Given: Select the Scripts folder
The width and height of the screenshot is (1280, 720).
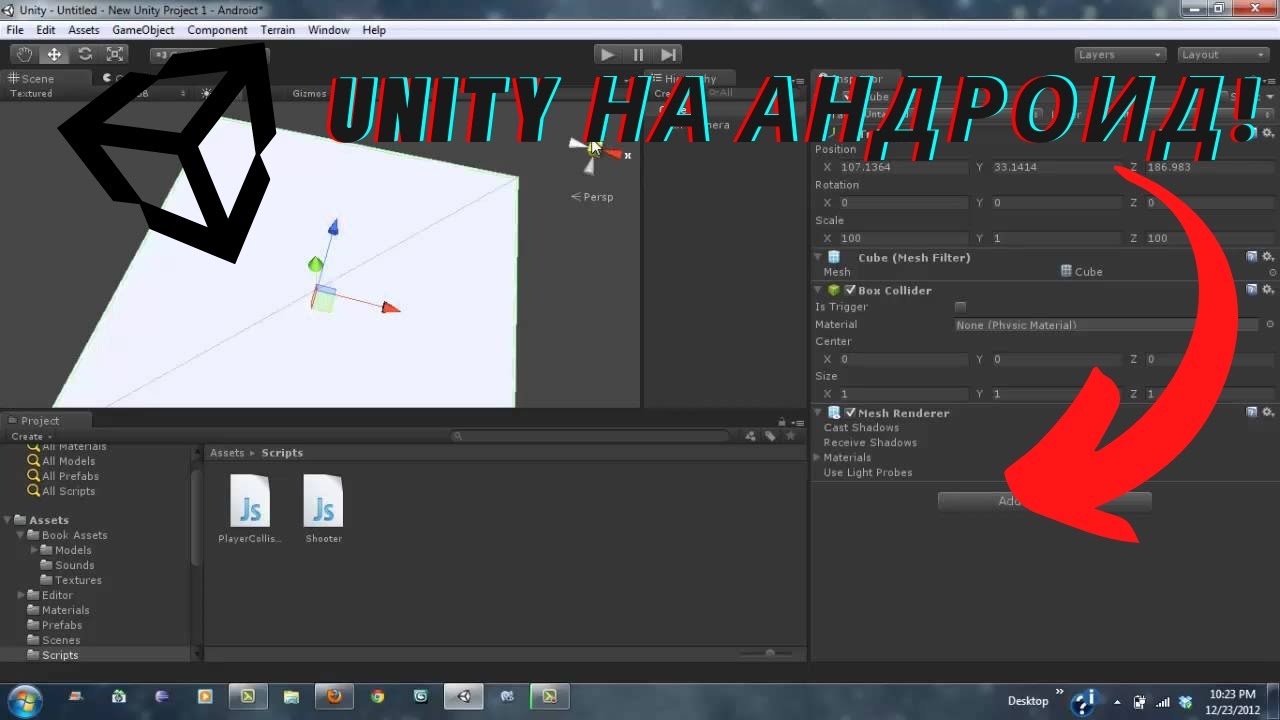Looking at the screenshot, I should pyautogui.click(x=60, y=655).
